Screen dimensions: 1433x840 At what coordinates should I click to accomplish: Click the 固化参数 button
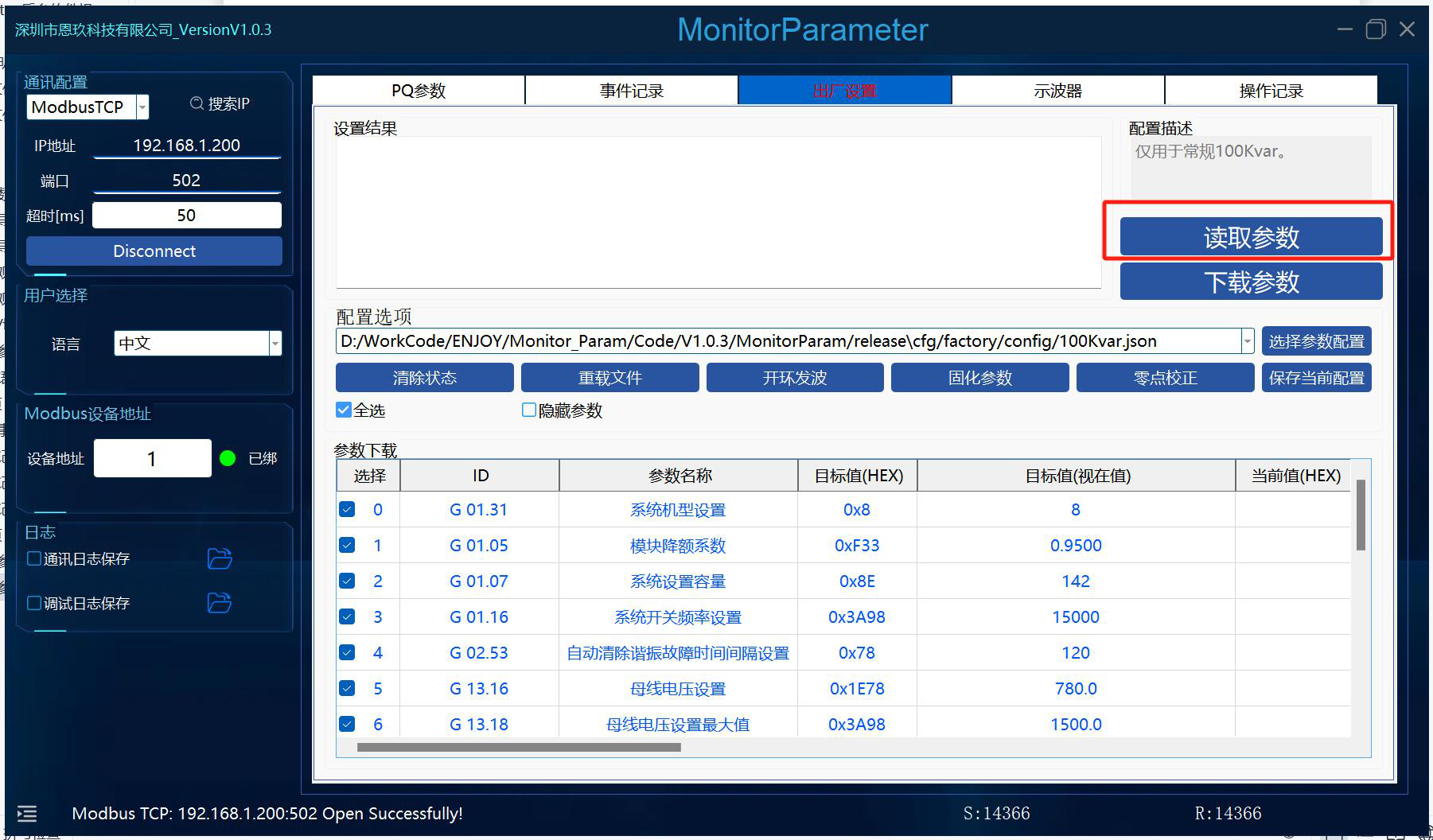coord(980,378)
